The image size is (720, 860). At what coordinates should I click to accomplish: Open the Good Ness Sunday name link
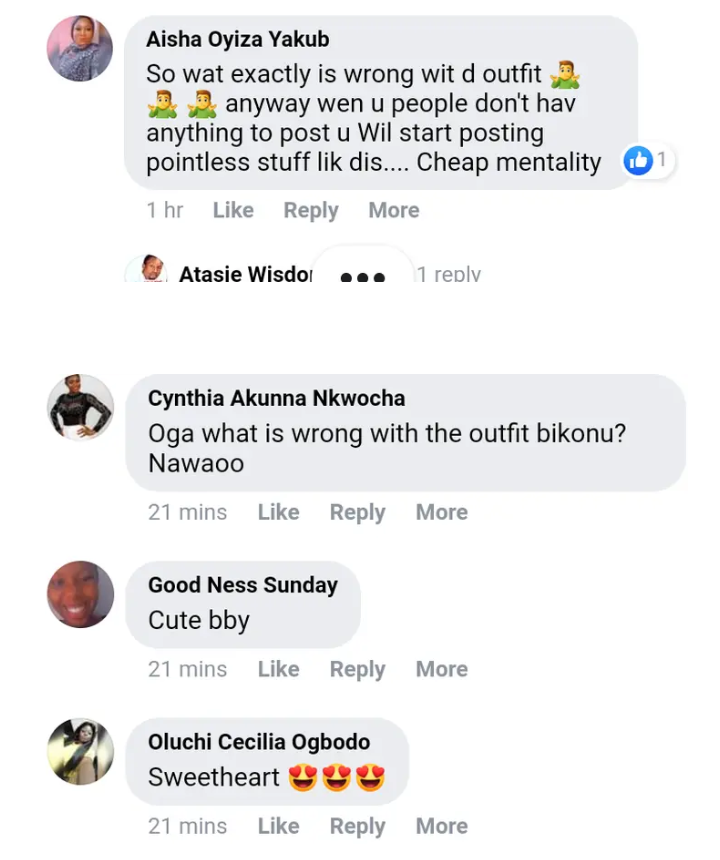pos(243,585)
